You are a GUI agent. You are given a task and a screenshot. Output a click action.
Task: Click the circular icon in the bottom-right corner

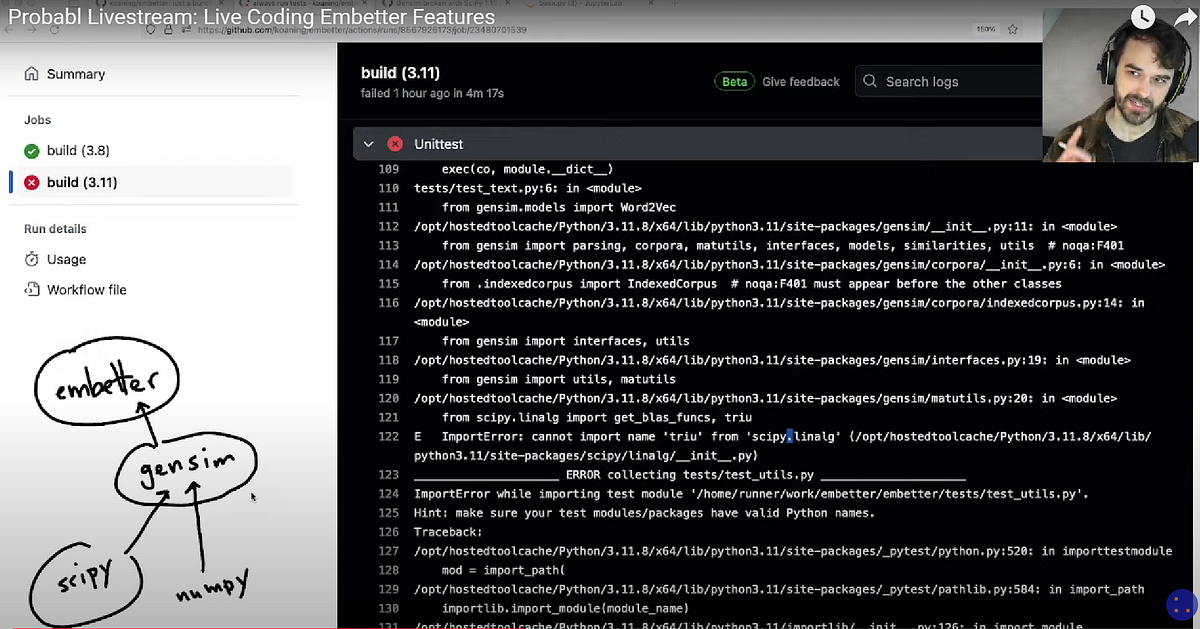coord(1179,606)
